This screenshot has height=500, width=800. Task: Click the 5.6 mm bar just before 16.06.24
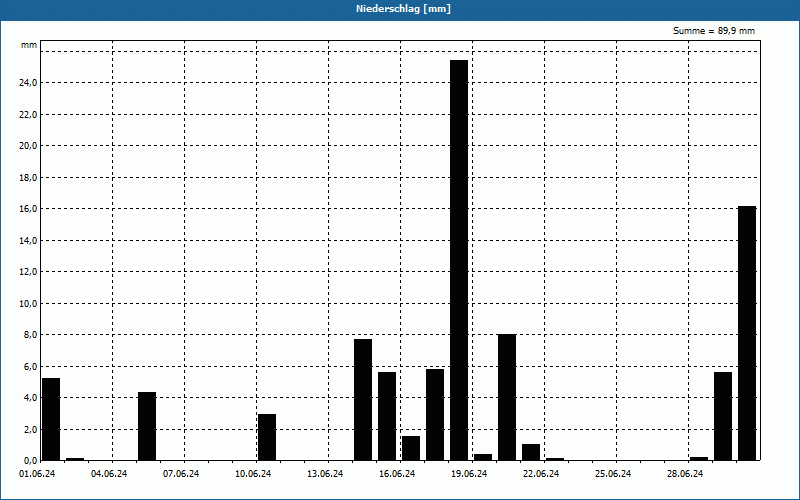click(387, 416)
